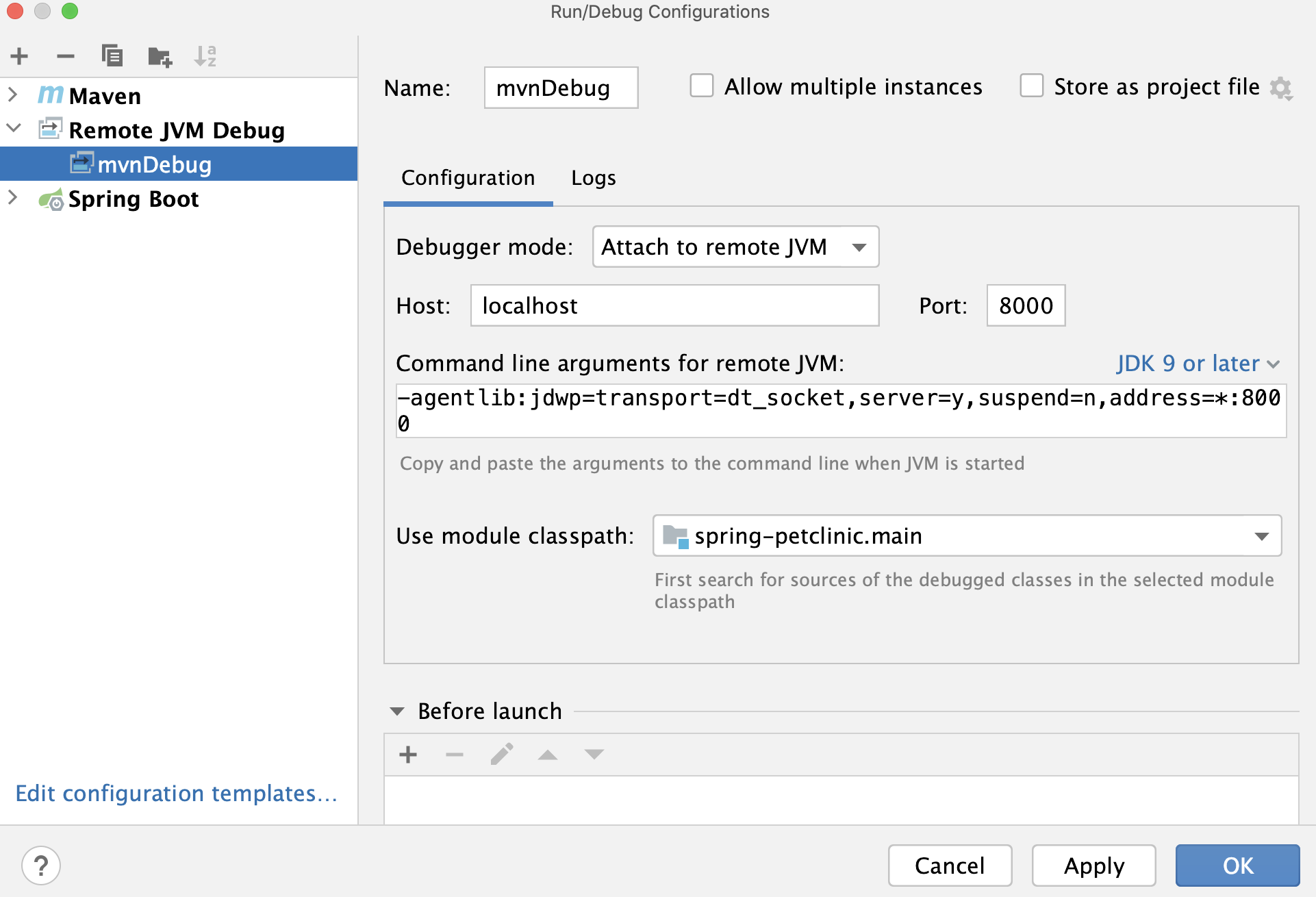Switch to the Configuration tab
Screen dimensions: 1316x897
tap(468, 177)
